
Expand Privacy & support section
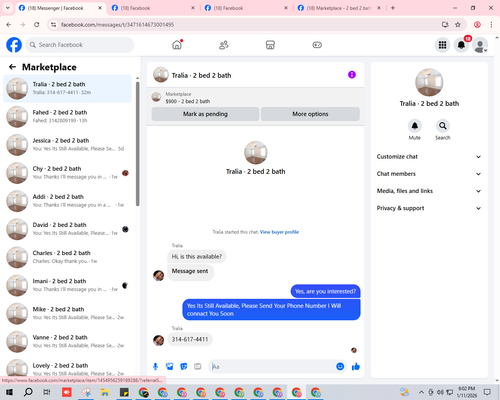point(429,208)
